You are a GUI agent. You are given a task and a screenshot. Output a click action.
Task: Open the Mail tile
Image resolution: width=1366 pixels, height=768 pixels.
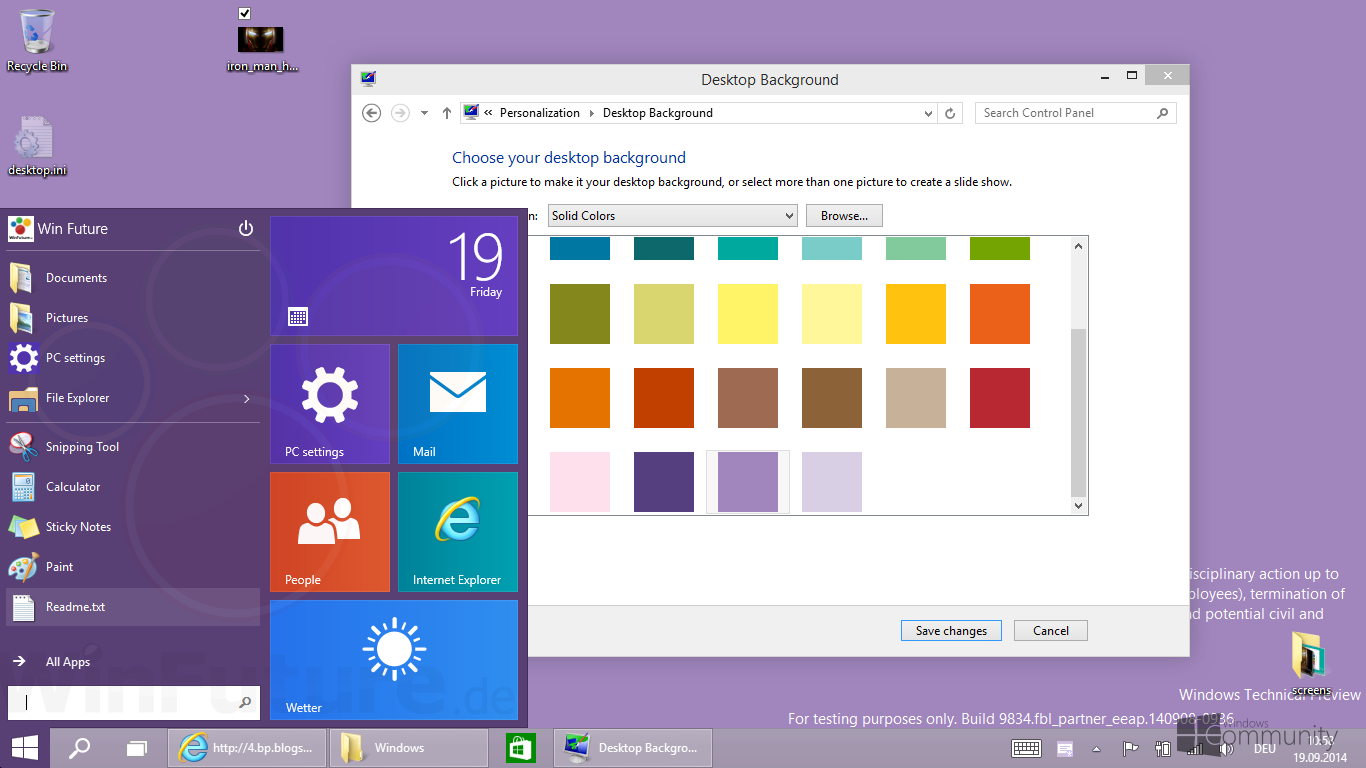coord(457,404)
